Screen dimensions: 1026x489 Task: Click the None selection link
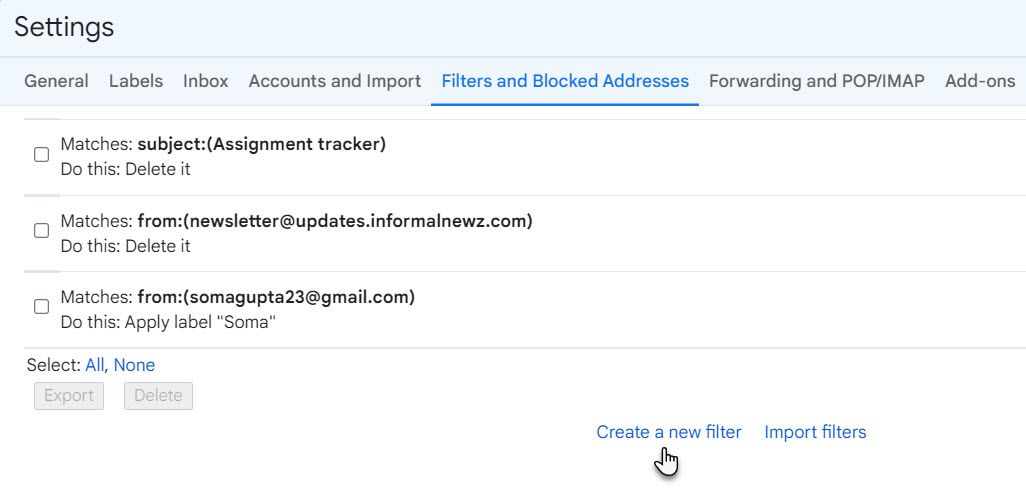[134, 365]
